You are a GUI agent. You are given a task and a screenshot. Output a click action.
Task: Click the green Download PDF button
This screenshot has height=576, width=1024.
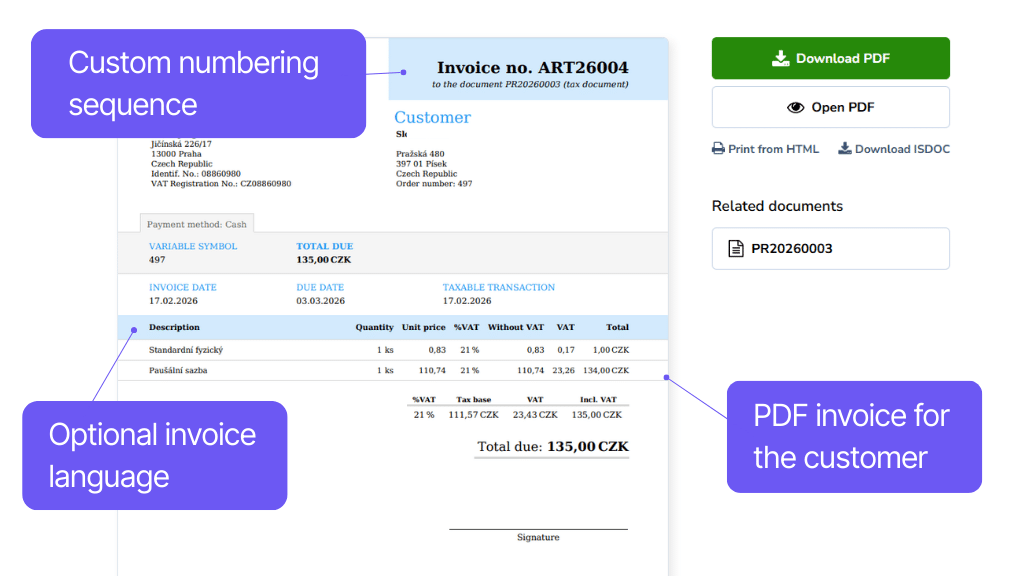pyautogui.click(x=831, y=58)
